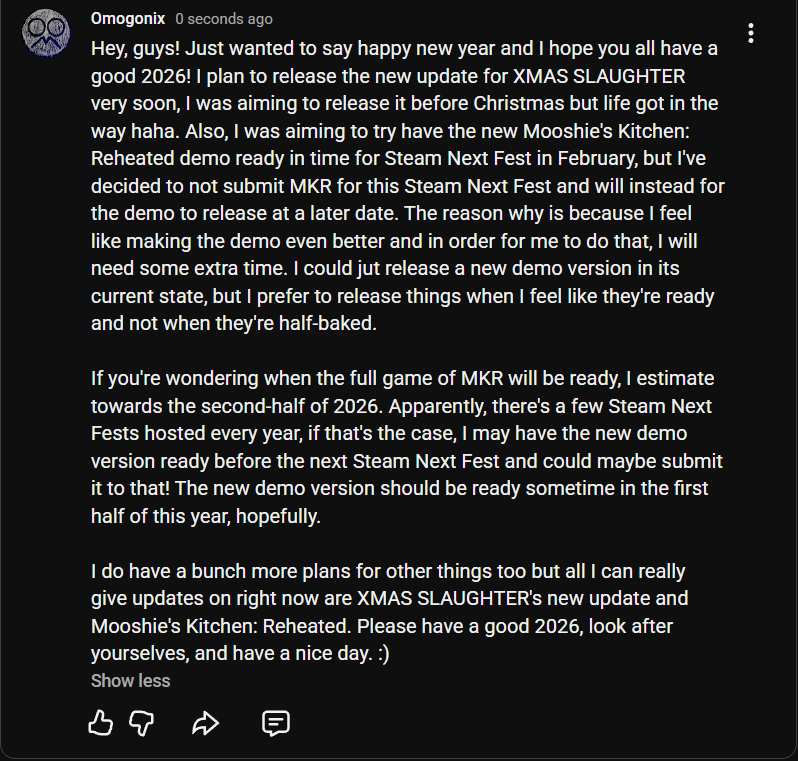Click the word "Apparently" in the second paragraph
Screen dimensions: 798x761
[x=450, y=408]
